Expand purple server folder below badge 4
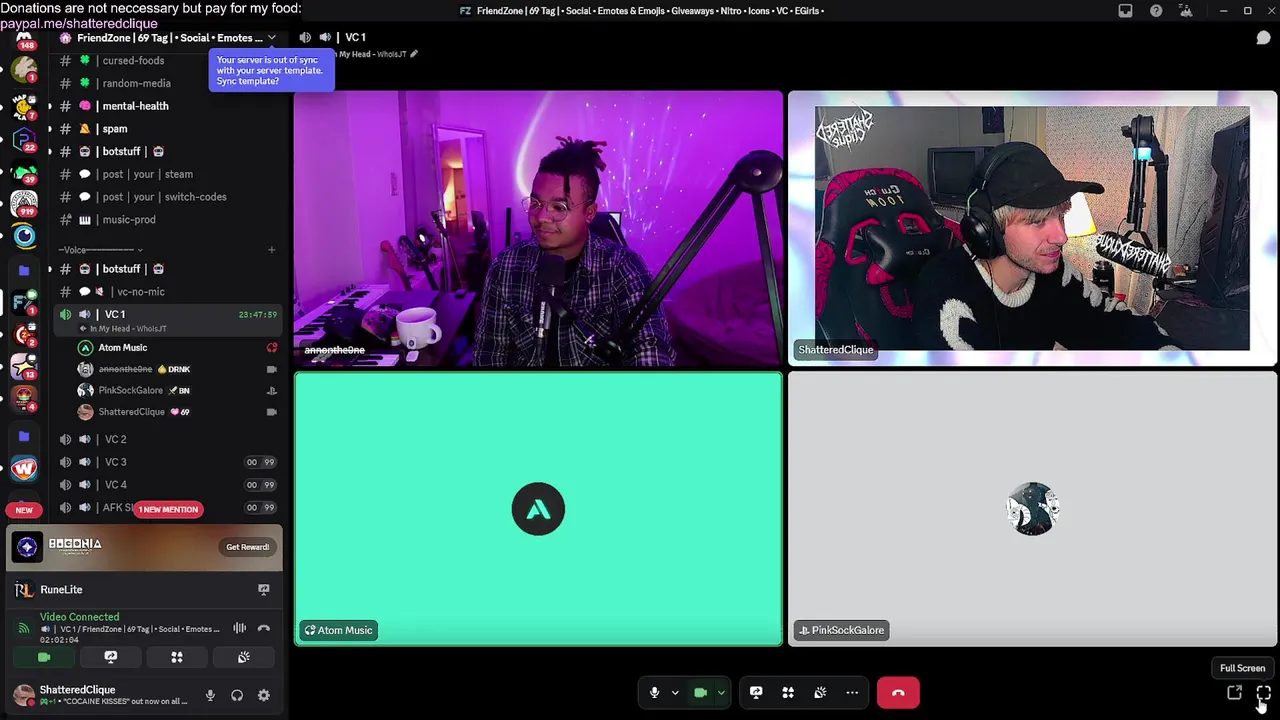1280x720 pixels. (x=24, y=436)
